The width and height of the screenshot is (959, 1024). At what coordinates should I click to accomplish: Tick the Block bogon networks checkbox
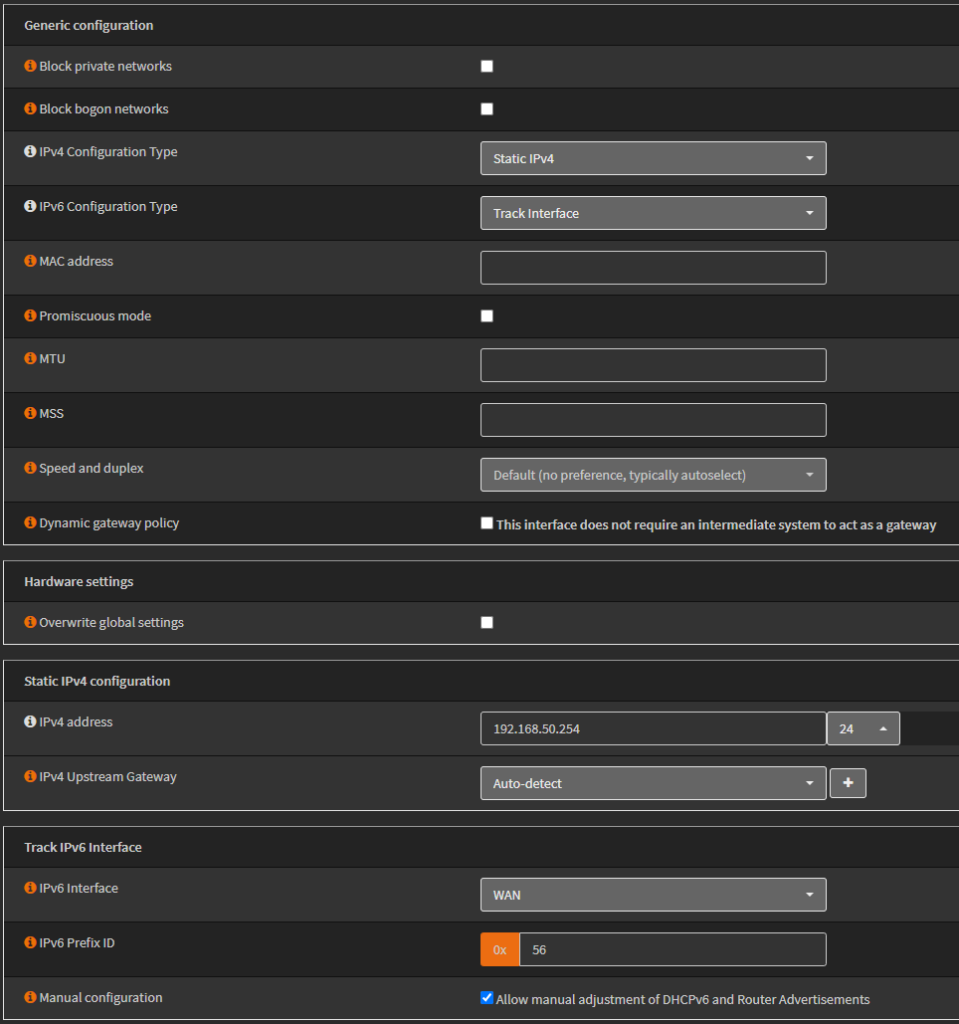pyautogui.click(x=487, y=110)
